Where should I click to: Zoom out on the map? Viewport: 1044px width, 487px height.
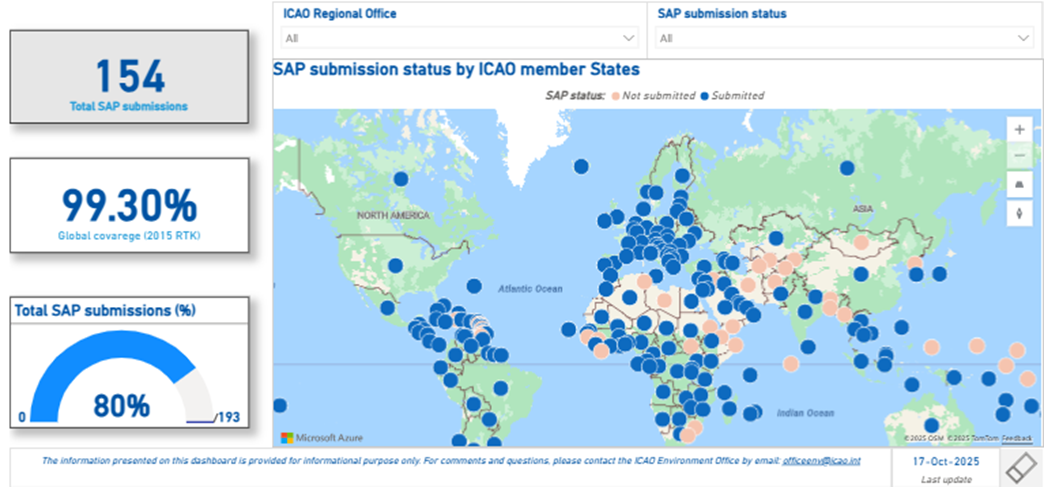pos(1019,156)
